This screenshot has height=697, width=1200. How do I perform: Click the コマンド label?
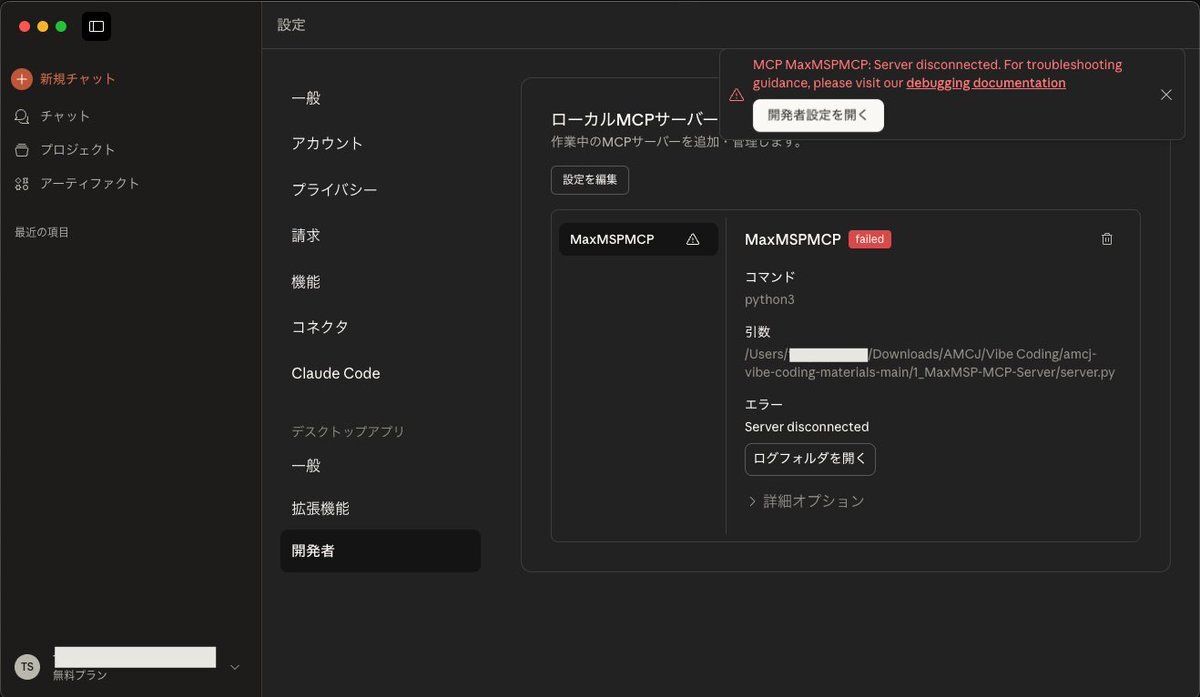pyautogui.click(x=770, y=277)
